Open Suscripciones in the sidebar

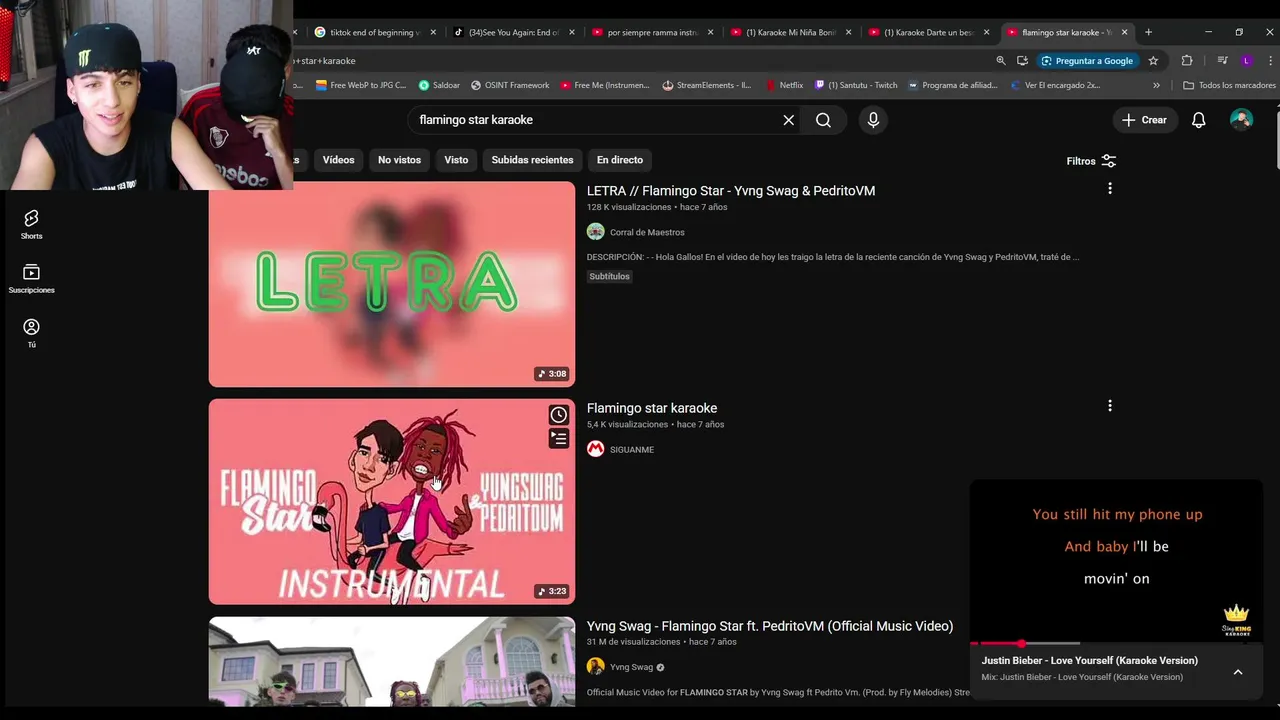31,279
